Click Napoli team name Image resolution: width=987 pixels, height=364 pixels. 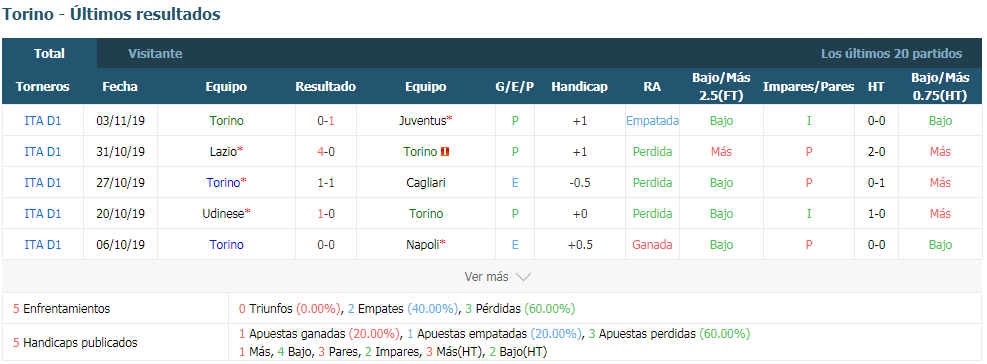coord(422,245)
